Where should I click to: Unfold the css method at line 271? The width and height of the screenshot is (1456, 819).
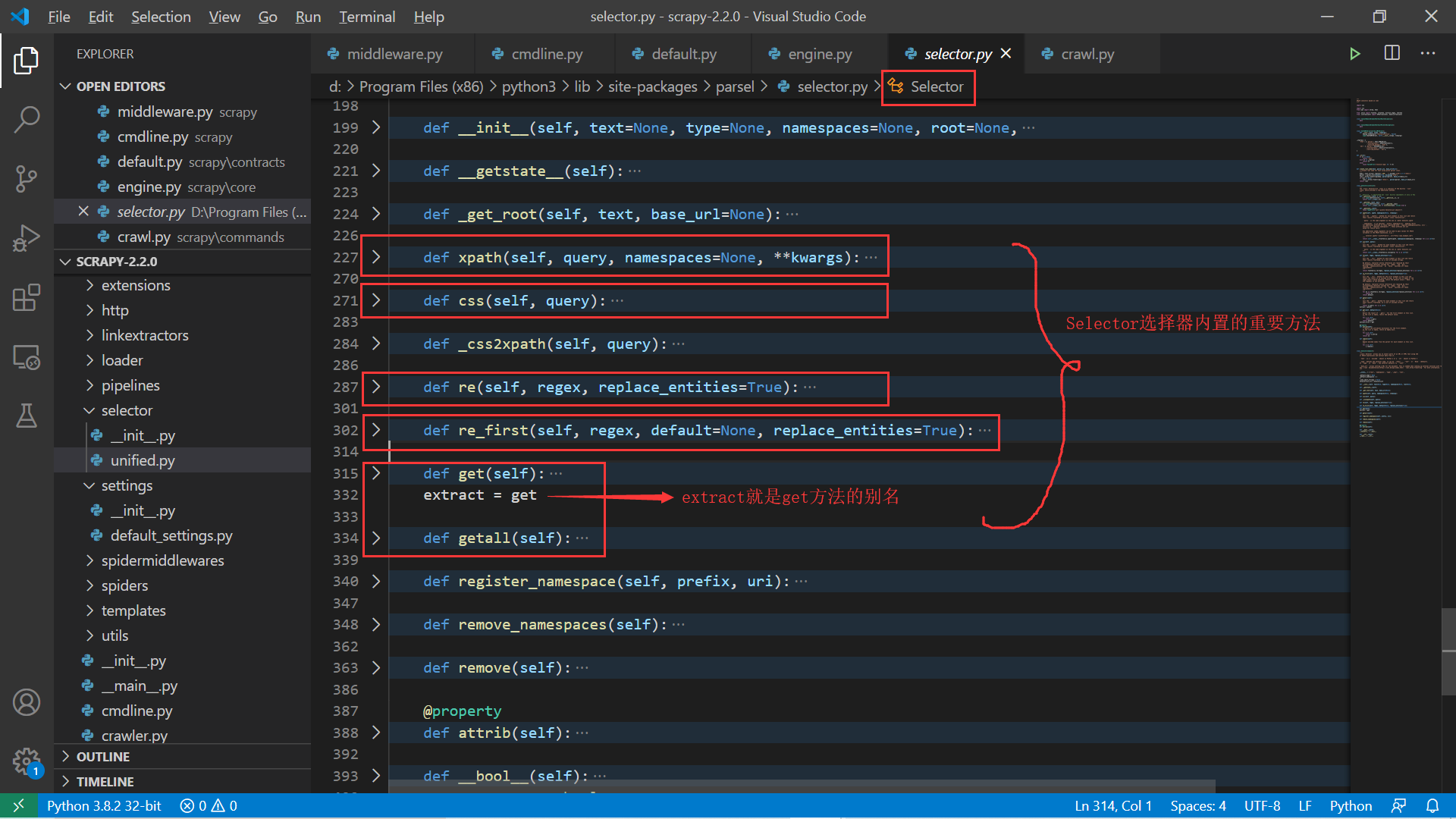point(376,300)
